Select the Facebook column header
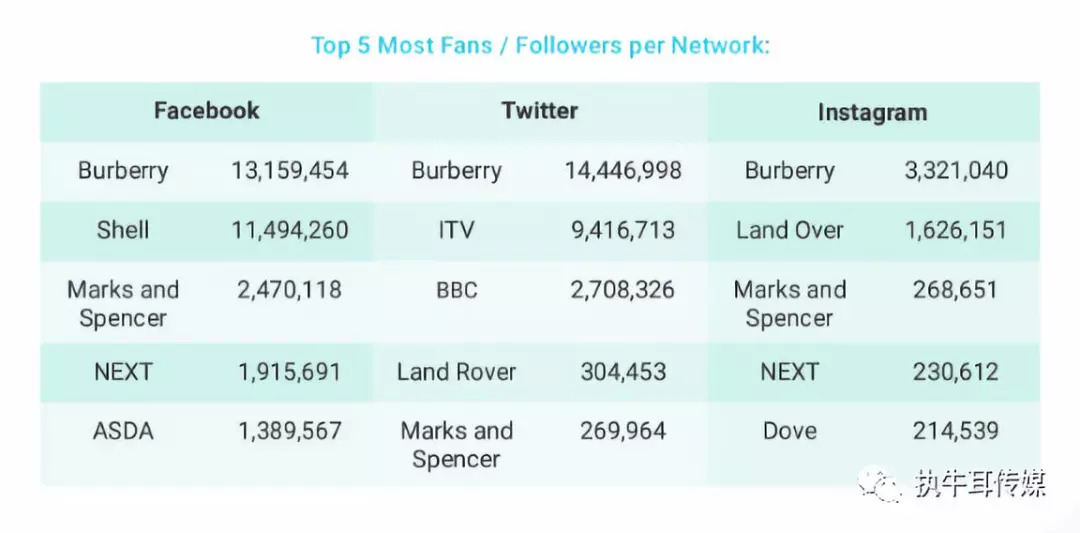The height and width of the screenshot is (533, 1080). (x=206, y=111)
